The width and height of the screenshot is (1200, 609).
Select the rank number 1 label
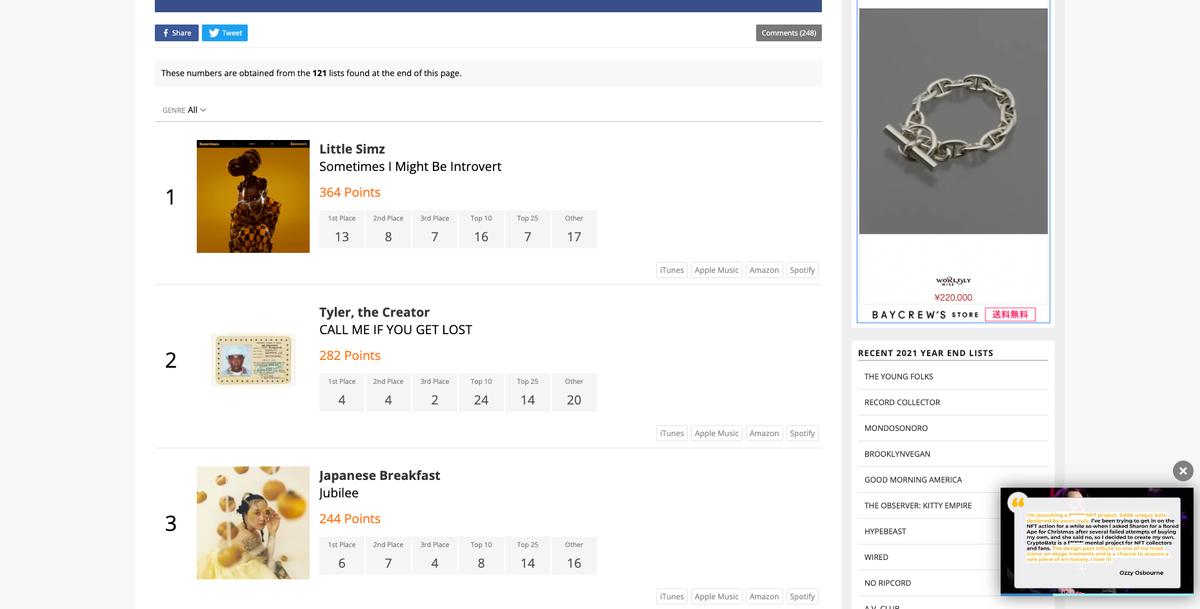point(170,197)
